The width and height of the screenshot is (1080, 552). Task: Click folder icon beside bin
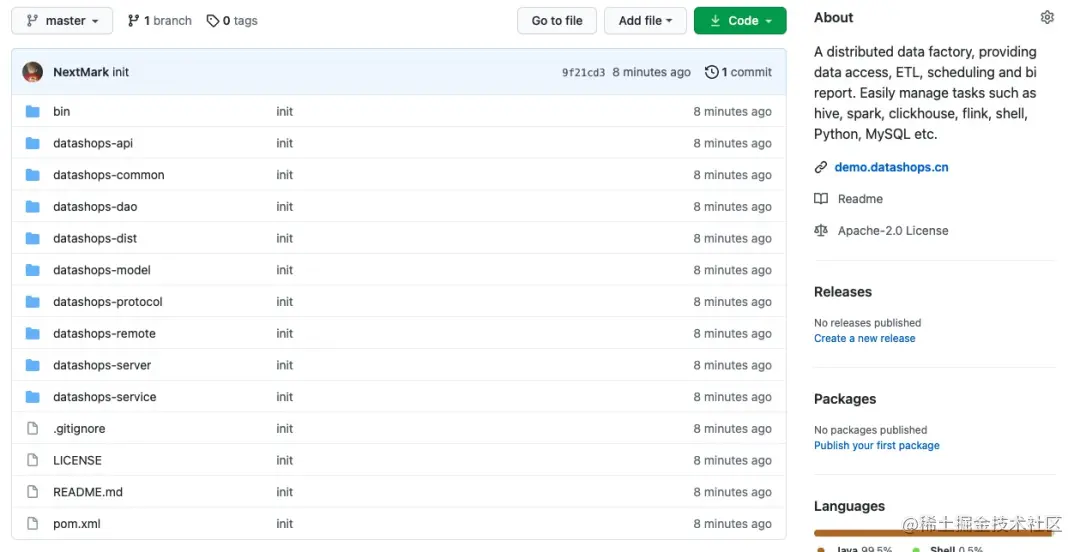tap(32, 112)
